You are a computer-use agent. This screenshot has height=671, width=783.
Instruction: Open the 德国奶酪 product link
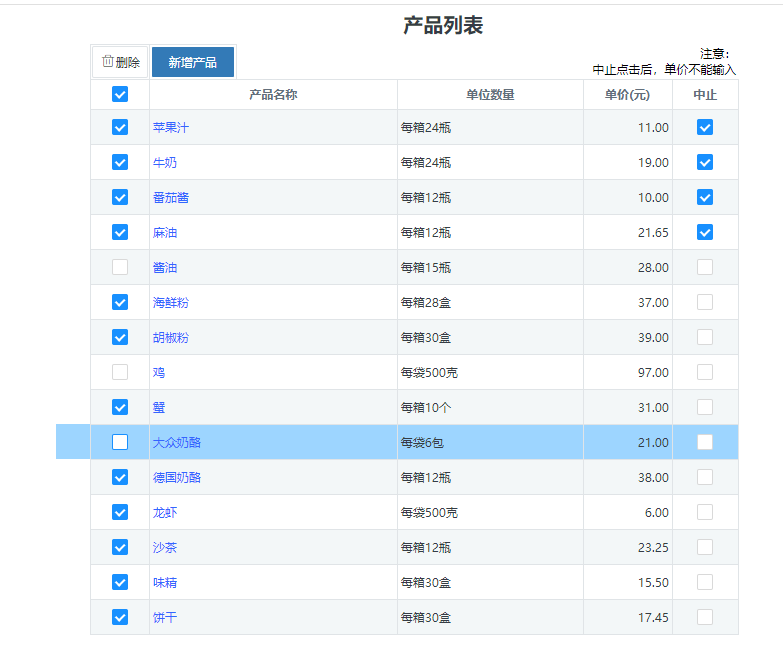click(177, 478)
